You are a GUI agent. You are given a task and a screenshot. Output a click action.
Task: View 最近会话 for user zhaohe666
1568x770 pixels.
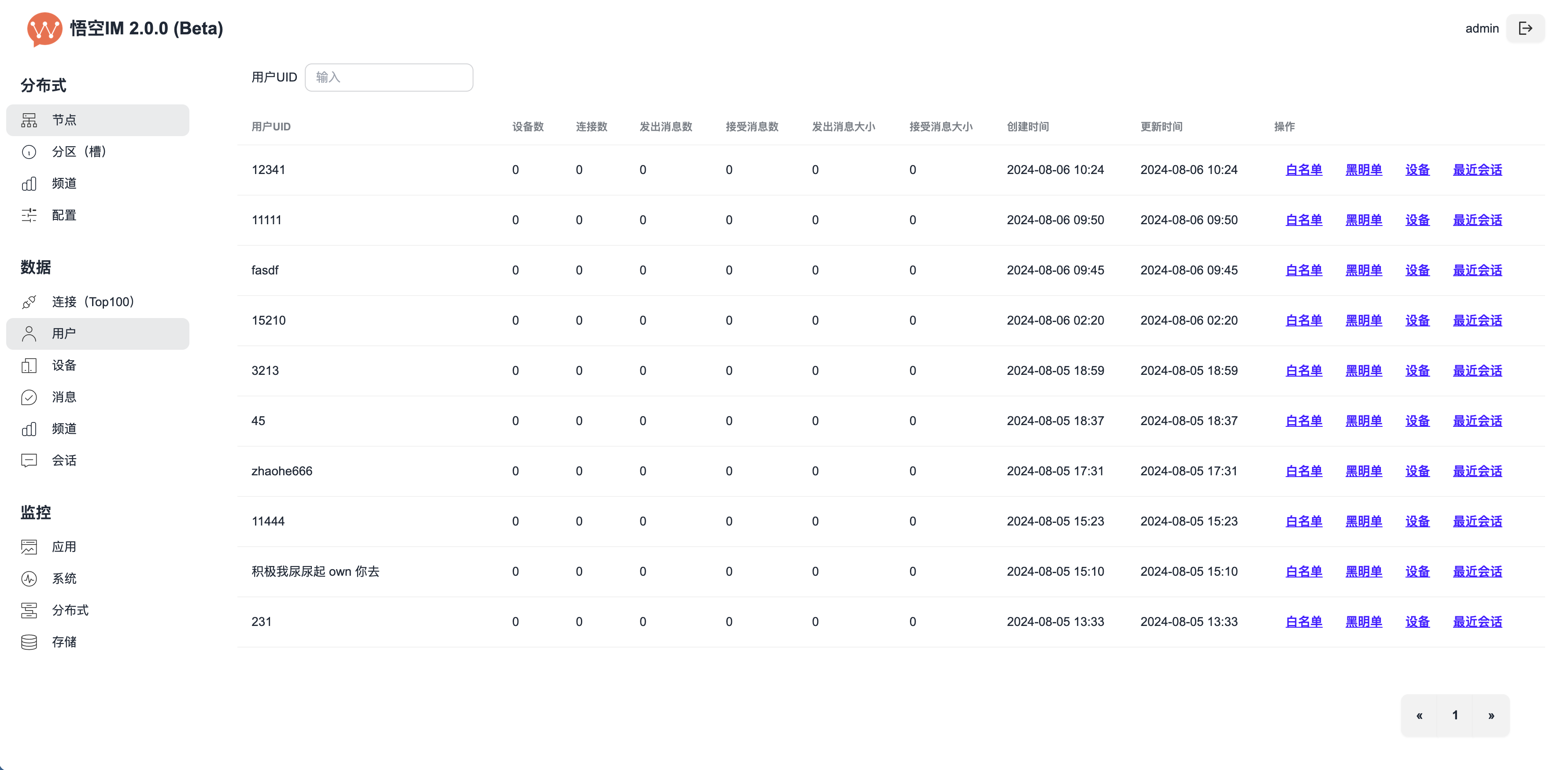pyautogui.click(x=1477, y=471)
